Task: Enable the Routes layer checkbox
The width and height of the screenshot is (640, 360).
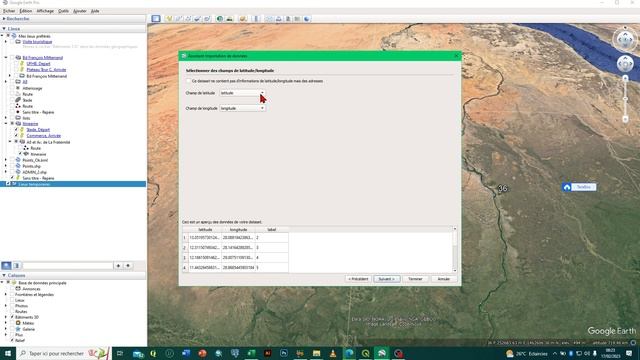Action: (12, 311)
